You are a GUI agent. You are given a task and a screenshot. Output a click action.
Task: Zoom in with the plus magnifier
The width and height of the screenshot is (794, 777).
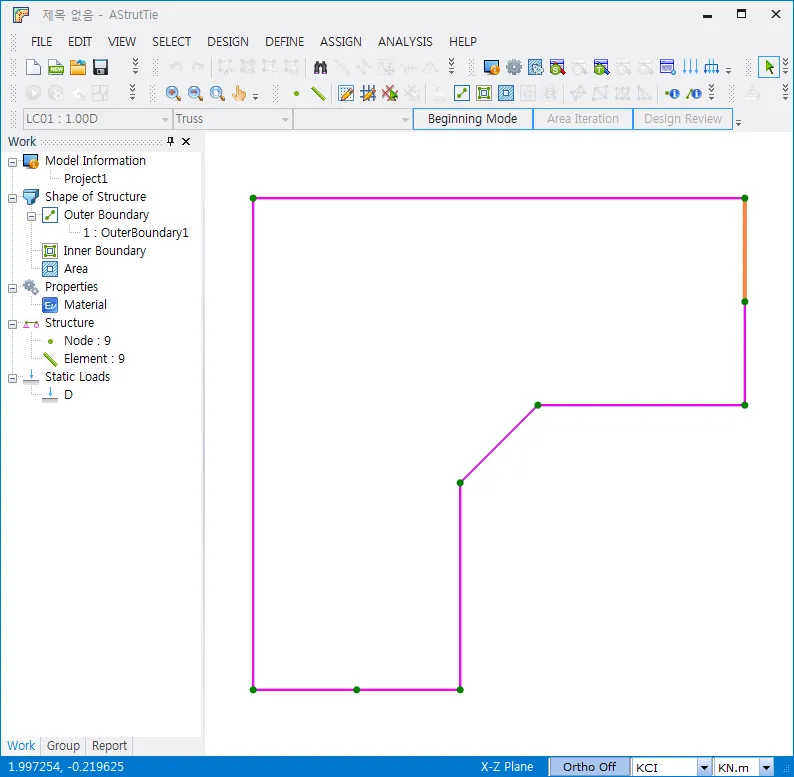tap(173, 93)
